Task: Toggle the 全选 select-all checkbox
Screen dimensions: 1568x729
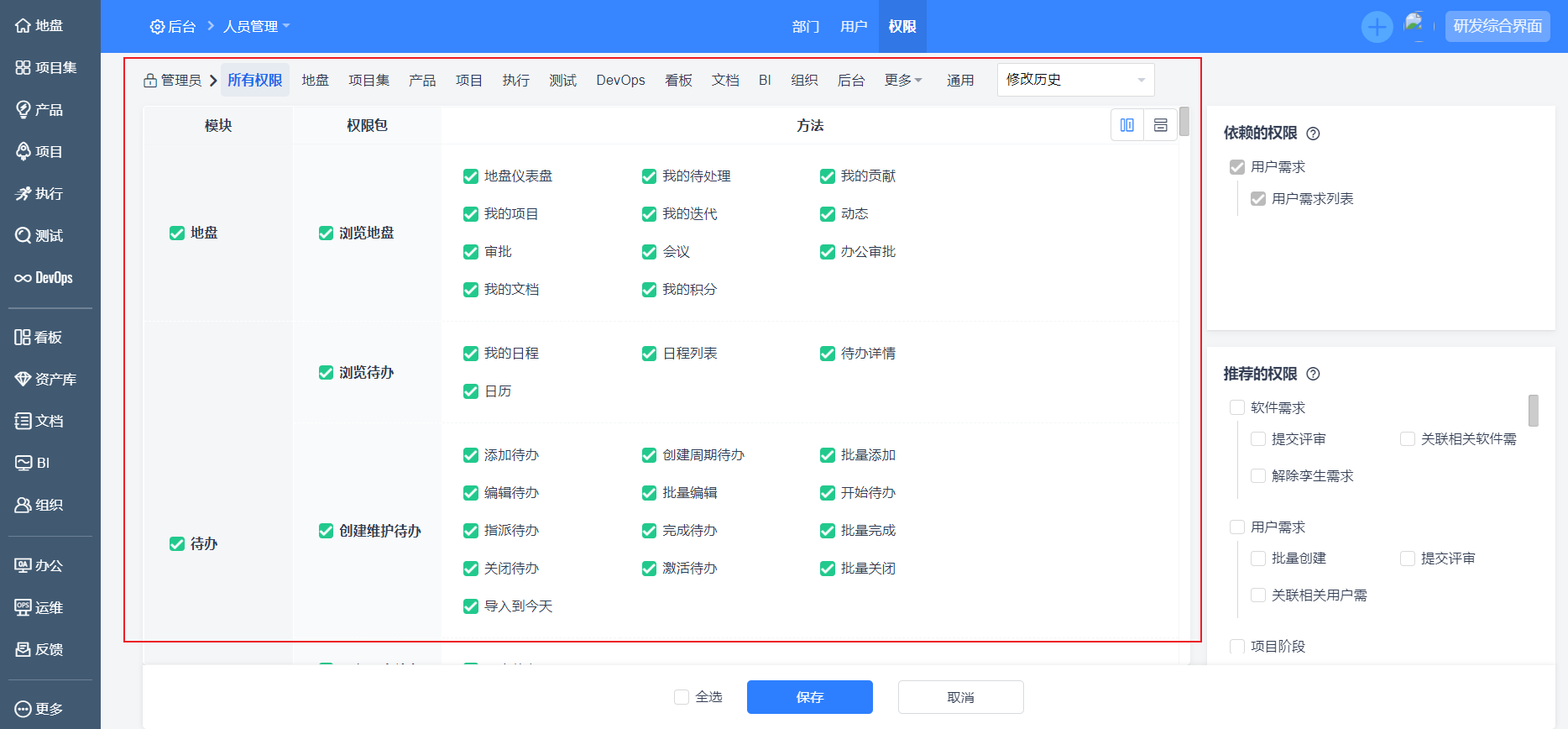Action: click(682, 697)
